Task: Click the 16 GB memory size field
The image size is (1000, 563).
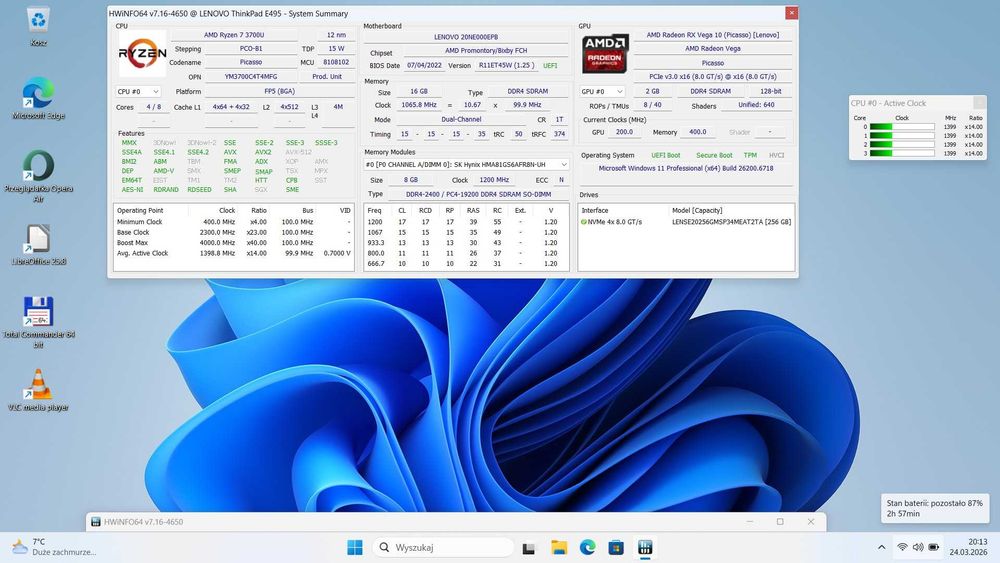Action: pos(419,91)
